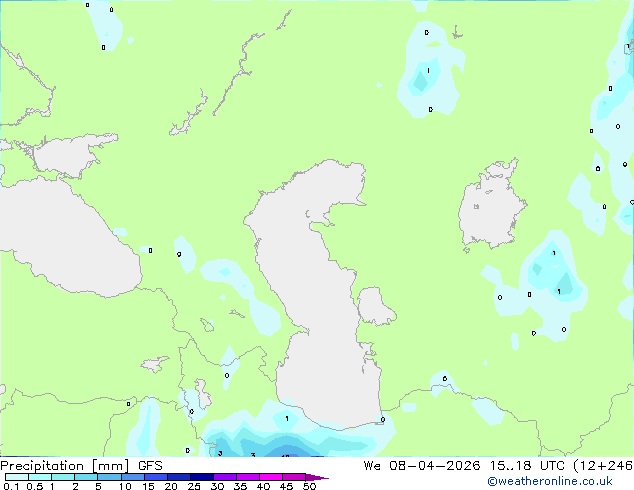Click the Sea of Azov on the map
The height and width of the screenshot is (490, 634).
[71, 156]
